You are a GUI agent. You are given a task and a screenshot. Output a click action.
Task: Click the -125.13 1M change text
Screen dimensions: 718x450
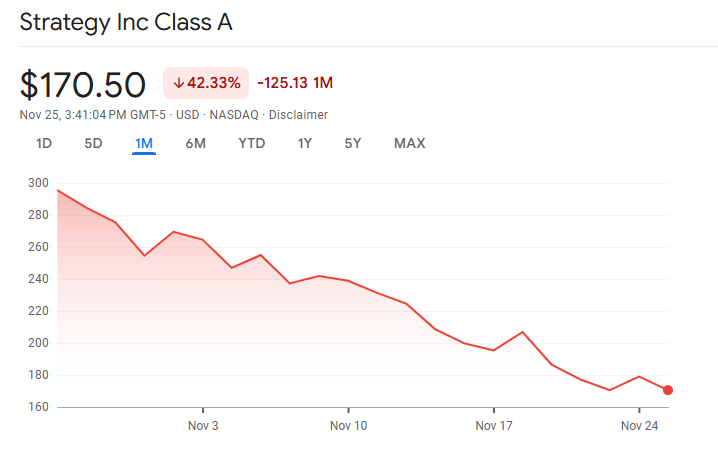click(295, 83)
